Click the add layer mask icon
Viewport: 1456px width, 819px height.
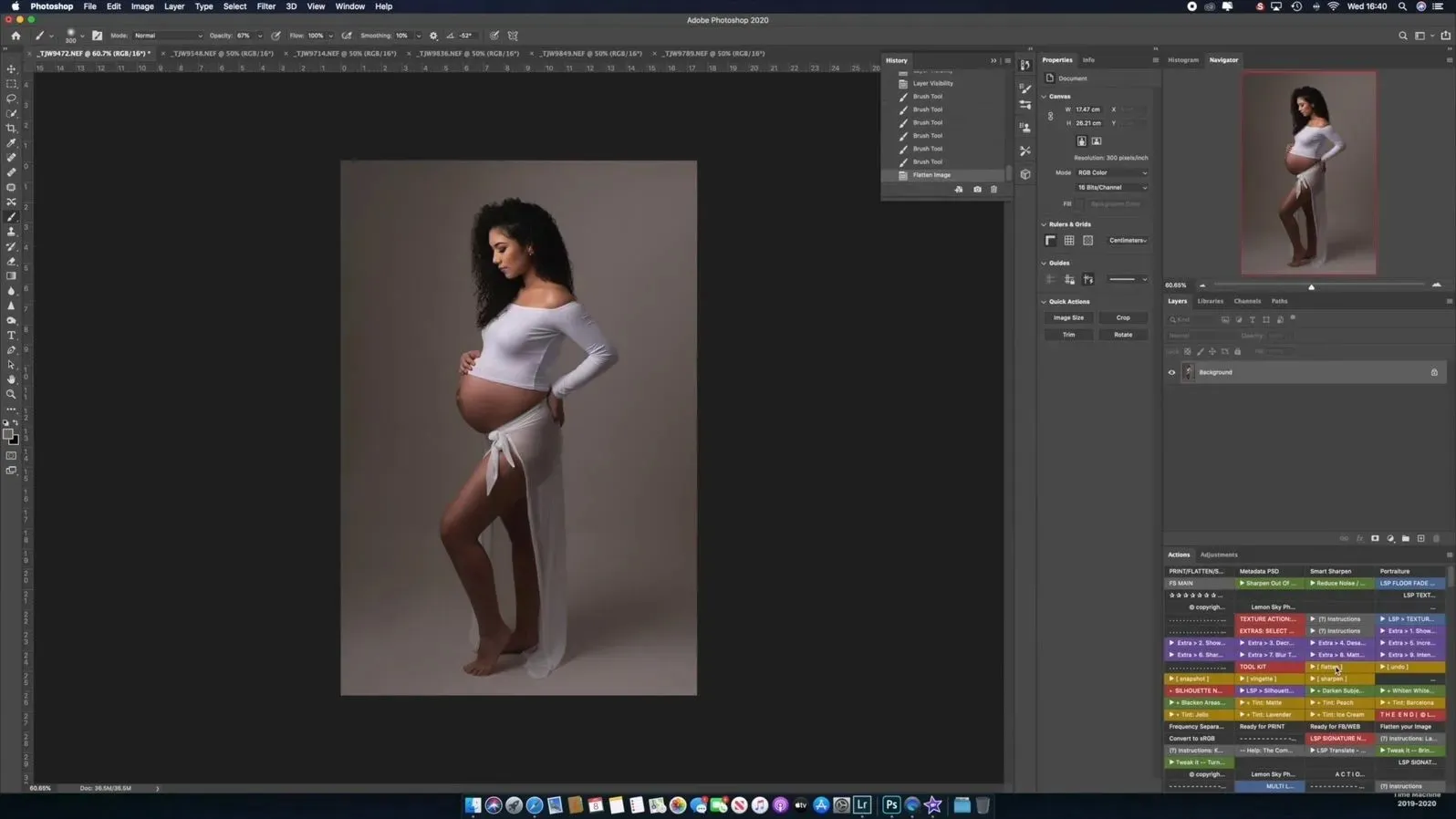coord(1375,539)
